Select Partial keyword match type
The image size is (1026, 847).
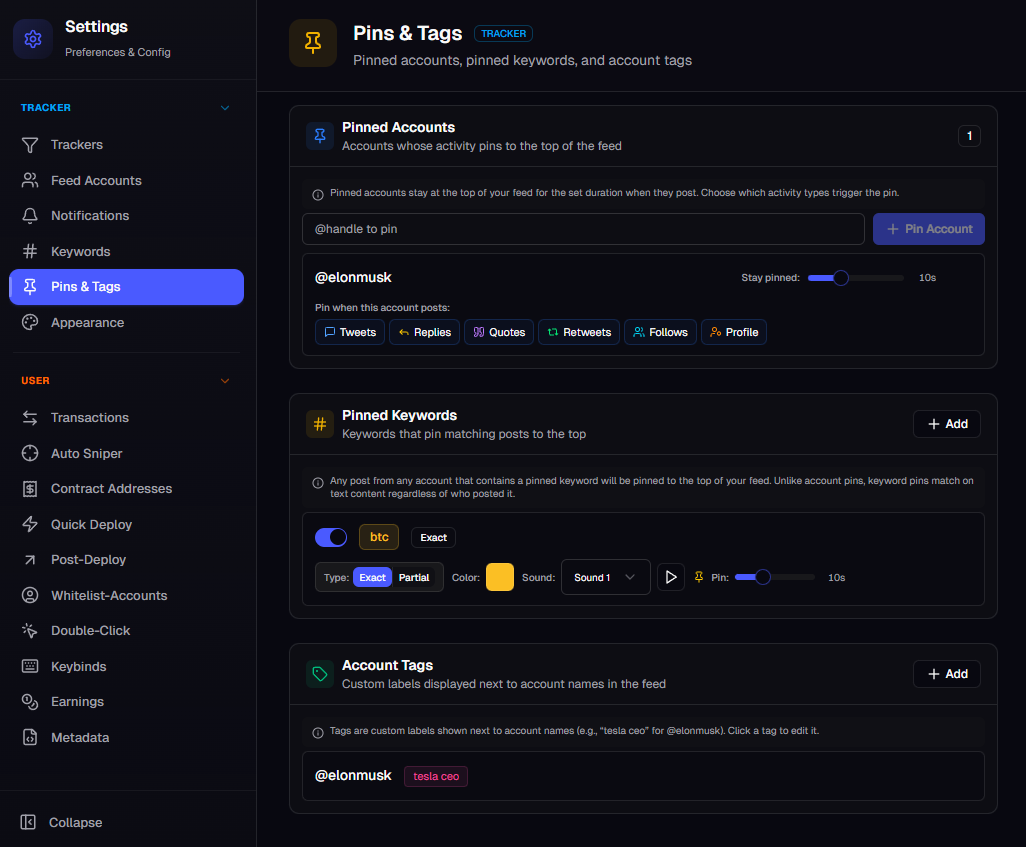click(414, 577)
